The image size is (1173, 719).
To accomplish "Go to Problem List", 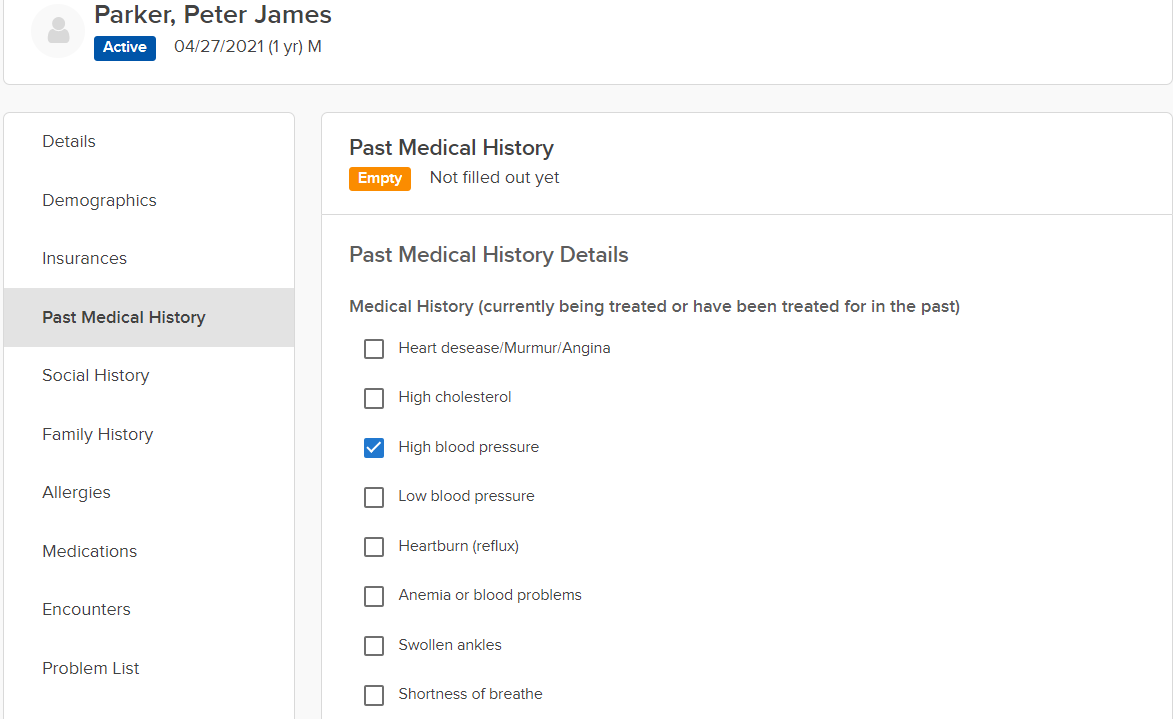I will point(90,668).
